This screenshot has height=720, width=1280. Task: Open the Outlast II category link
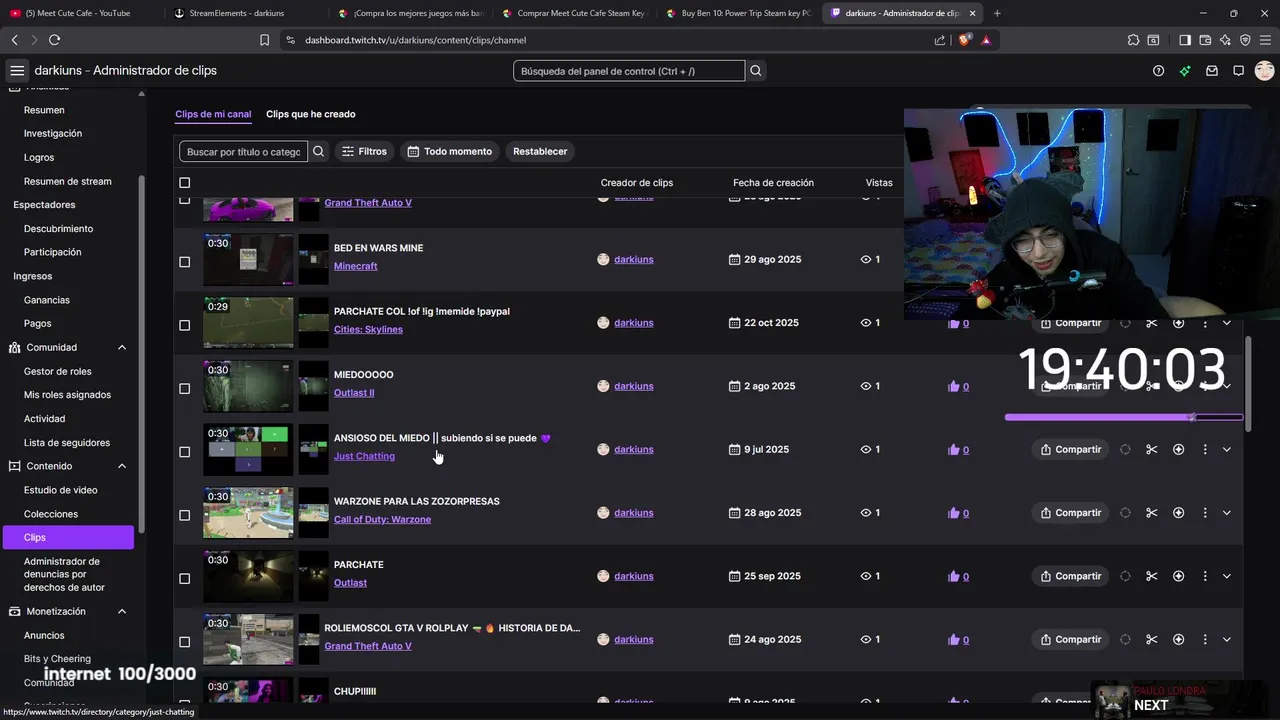pos(354,393)
